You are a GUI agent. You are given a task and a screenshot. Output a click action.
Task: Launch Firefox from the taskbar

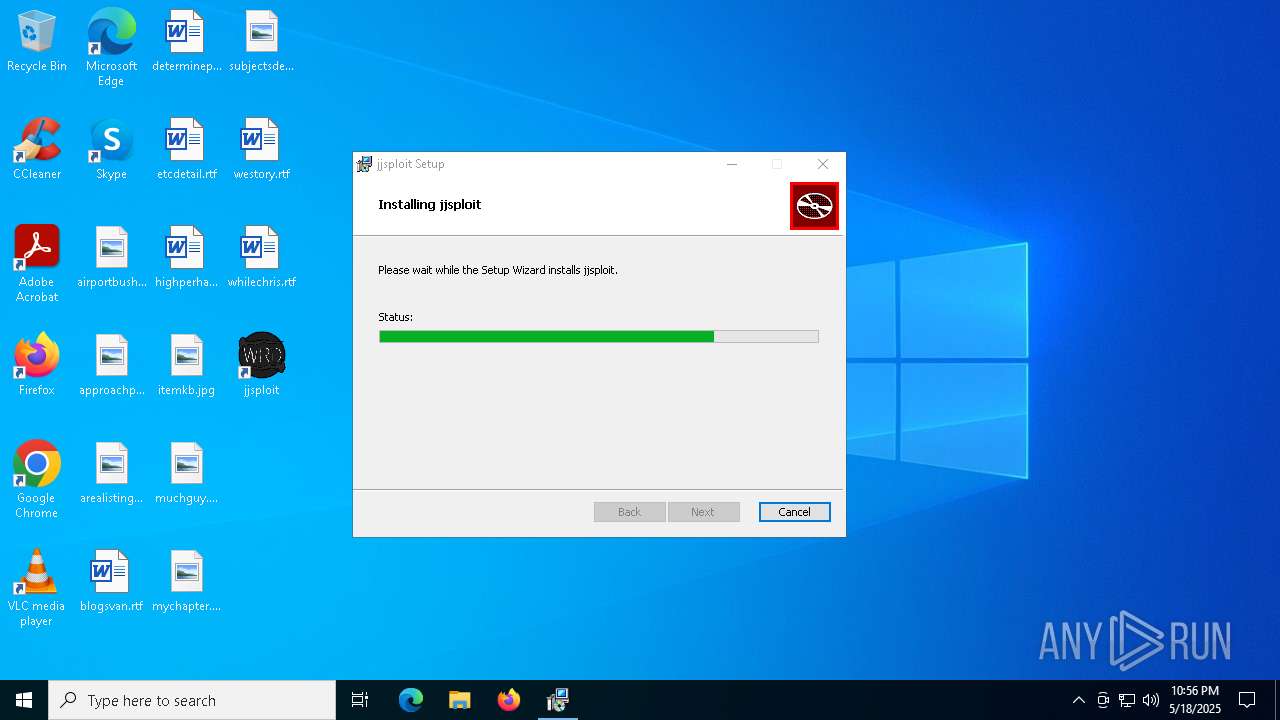coord(508,700)
